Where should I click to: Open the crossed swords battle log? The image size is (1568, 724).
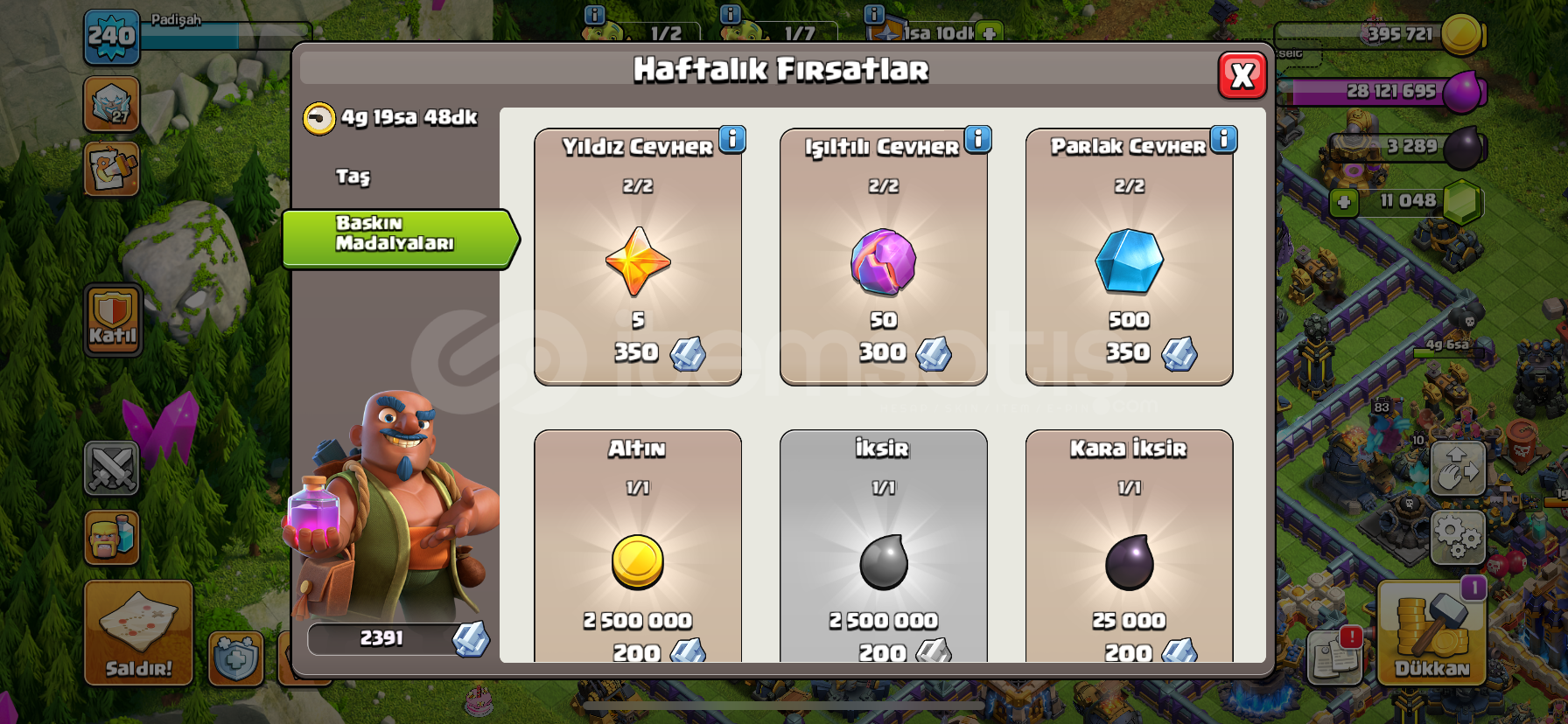click(x=112, y=468)
